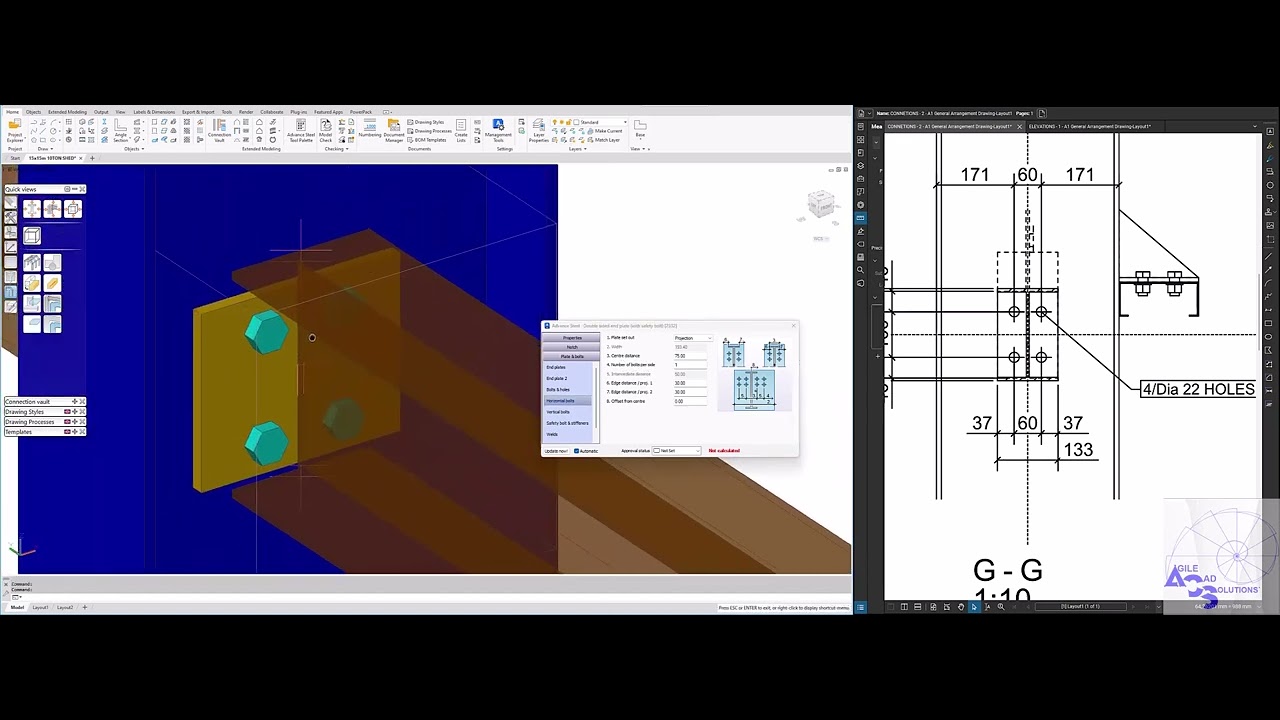The height and width of the screenshot is (720, 1280).
Task: Open the Properties section in dialog
Action: click(x=572, y=338)
